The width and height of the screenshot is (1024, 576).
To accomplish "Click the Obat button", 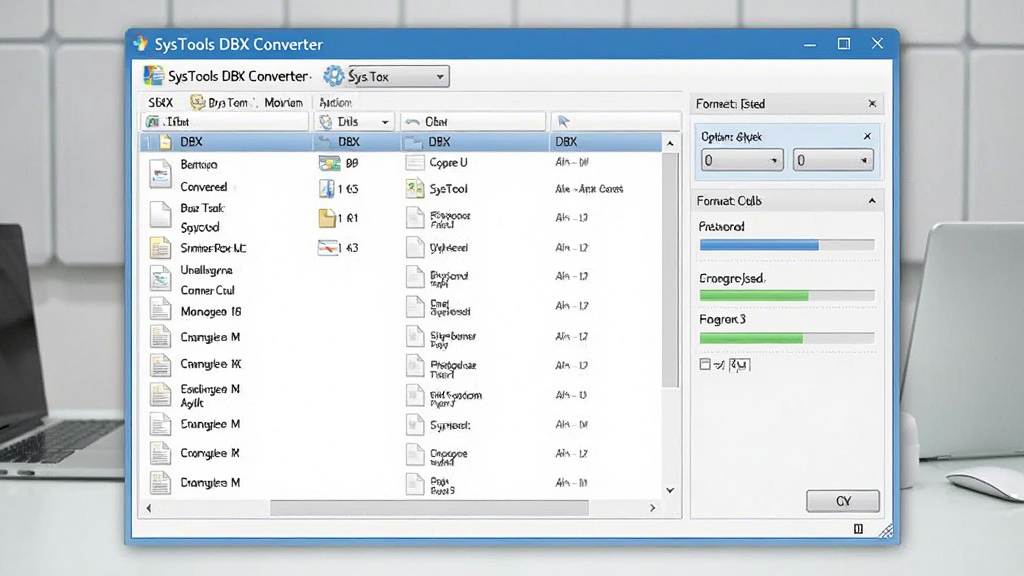I will [473, 121].
